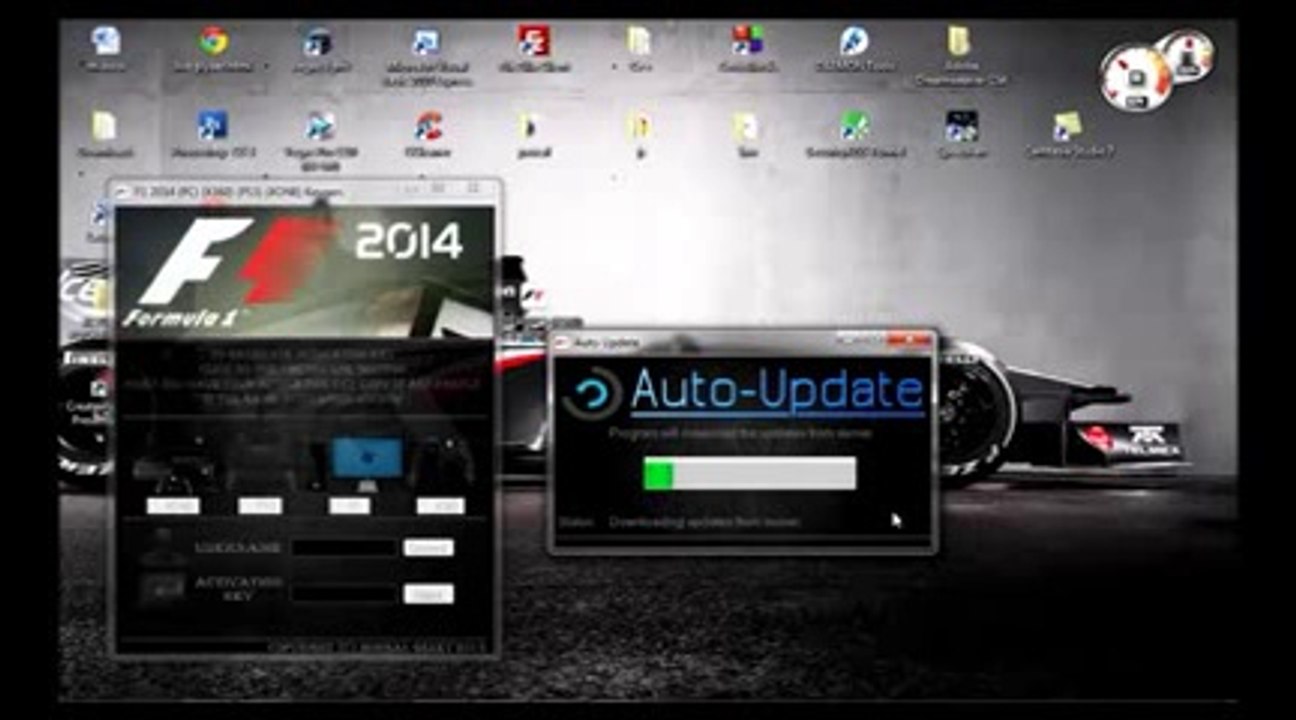
Task: Click the green Auto-Update progress bar
Action: click(x=750, y=473)
